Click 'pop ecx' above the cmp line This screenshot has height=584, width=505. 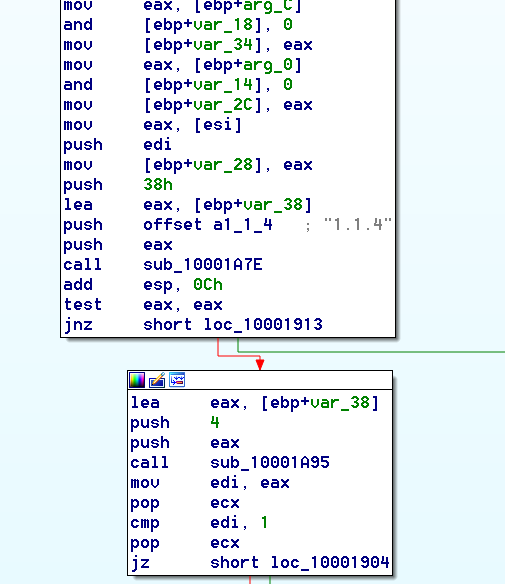pyautogui.click(x=185, y=503)
